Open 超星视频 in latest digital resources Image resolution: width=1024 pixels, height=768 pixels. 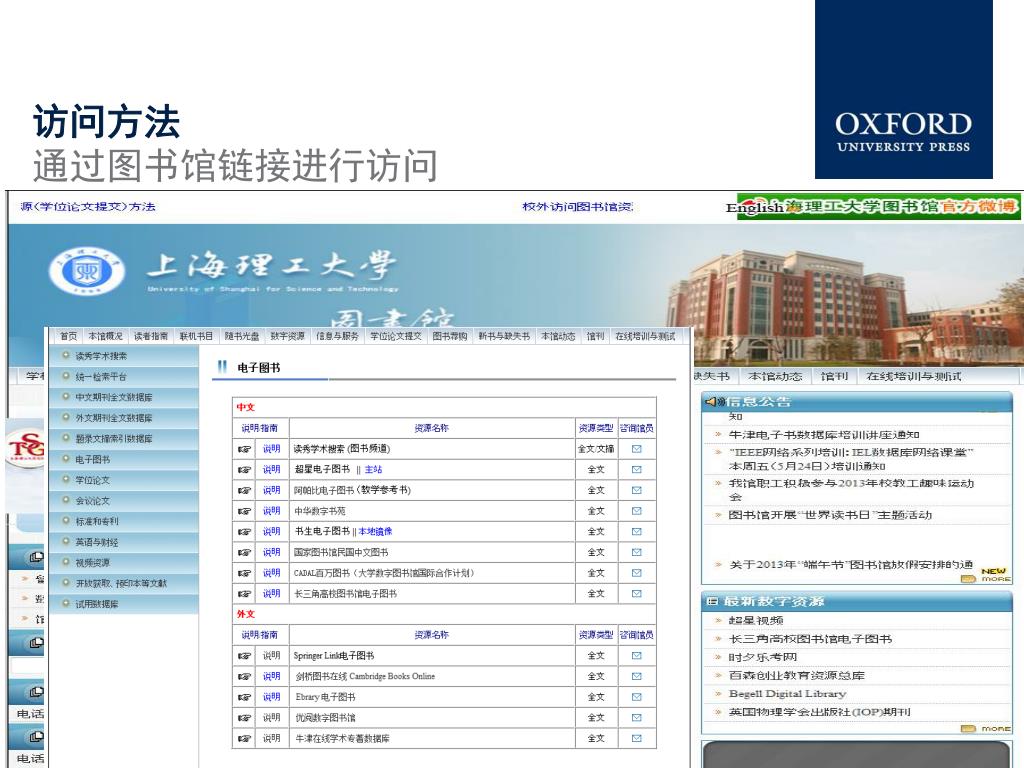756,620
